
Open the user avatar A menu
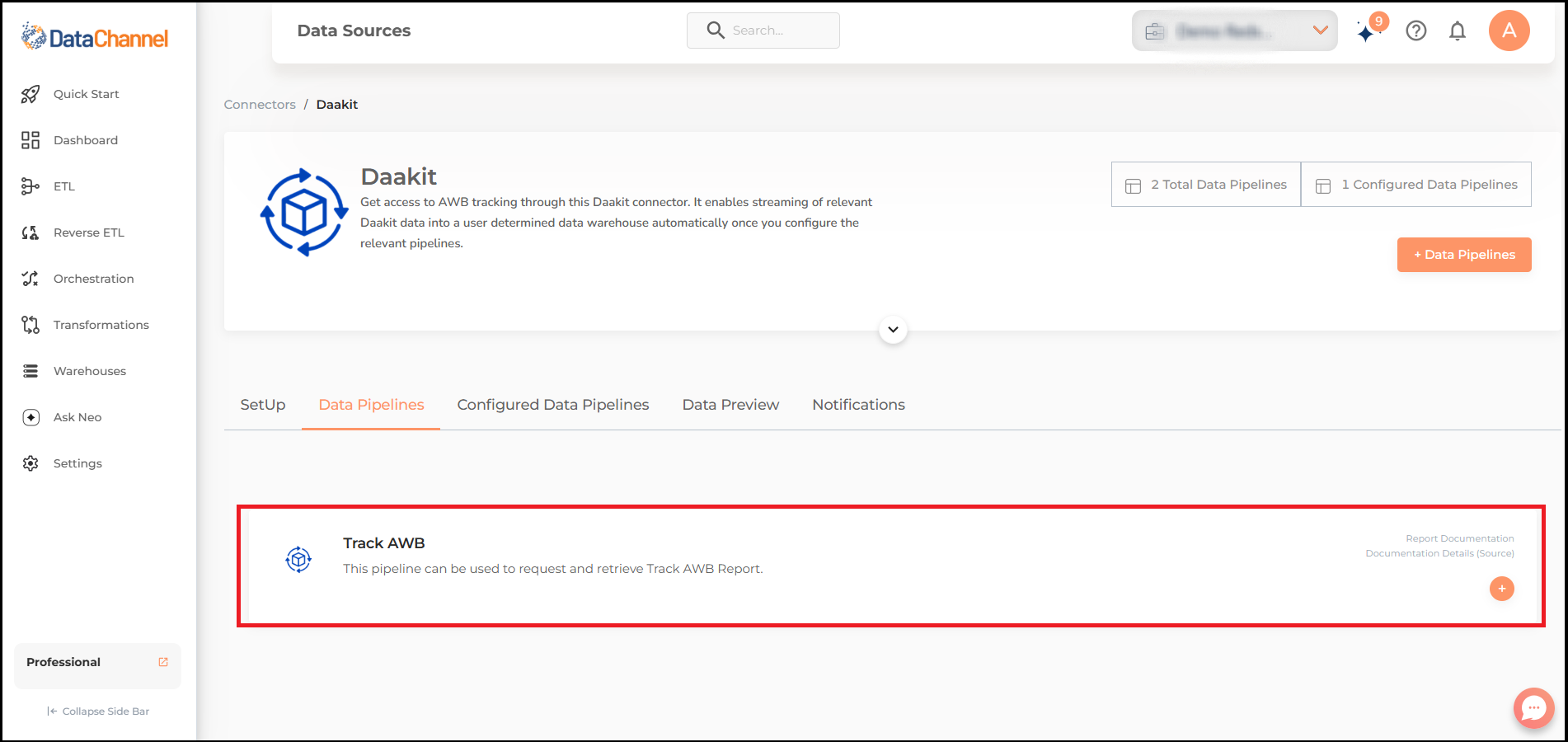pyautogui.click(x=1509, y=31)
